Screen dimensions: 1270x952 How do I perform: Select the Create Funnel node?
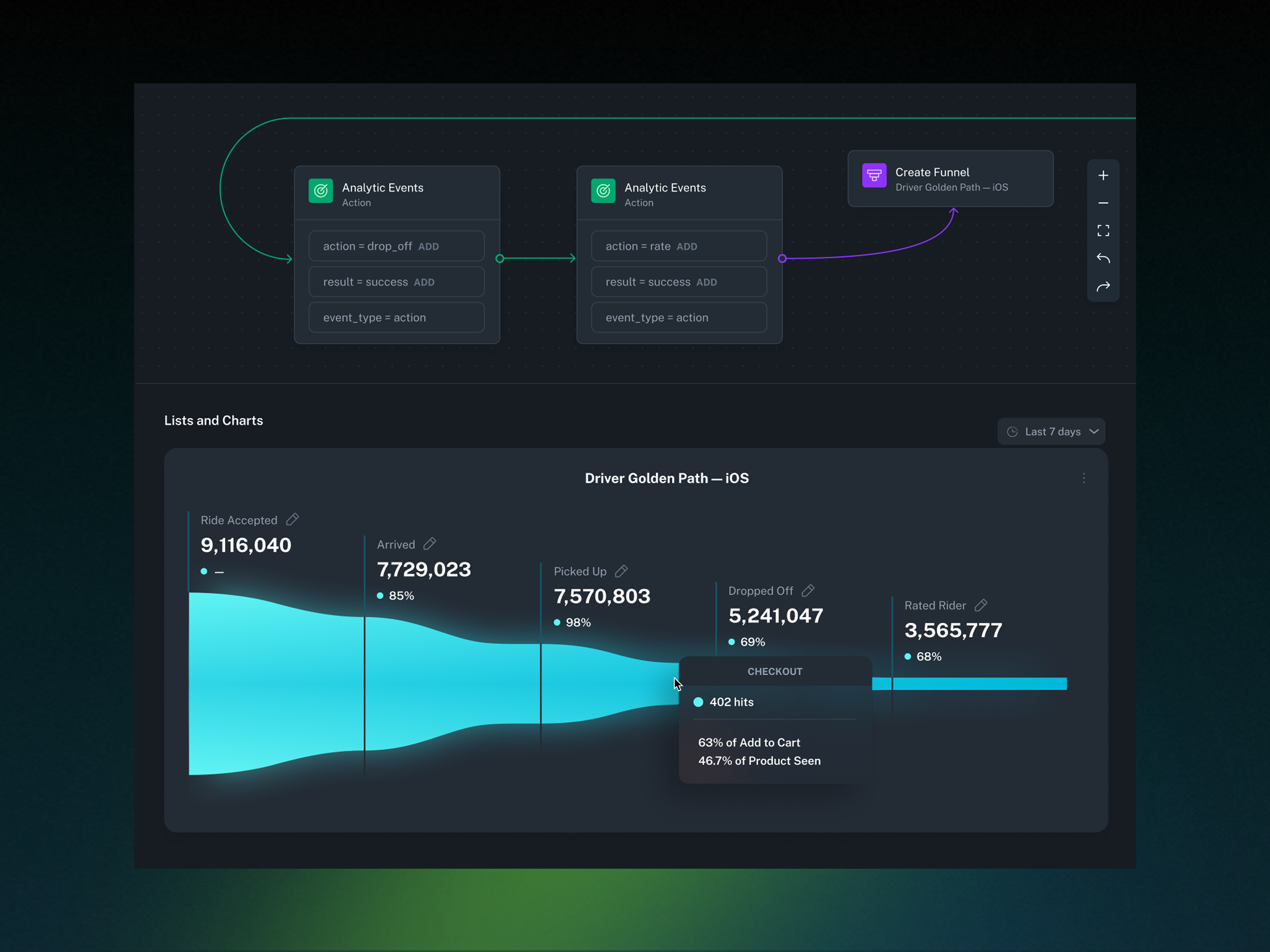click(950, 179)
